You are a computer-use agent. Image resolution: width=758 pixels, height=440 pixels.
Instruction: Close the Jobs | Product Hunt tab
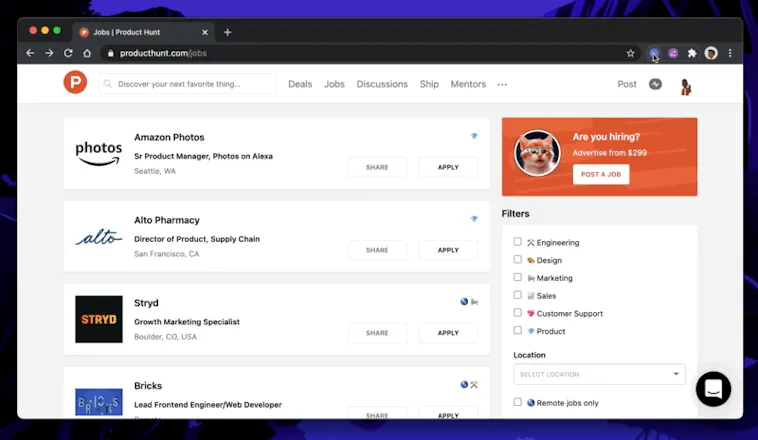pos(205,32)
